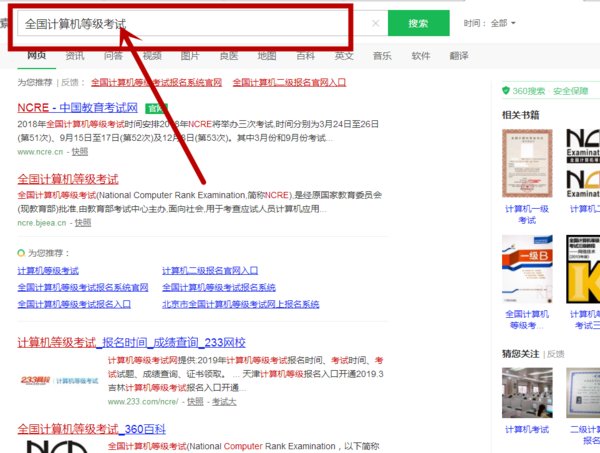
Task: Open suggestion 计算机等级考试
Action: tap(48, 271)
